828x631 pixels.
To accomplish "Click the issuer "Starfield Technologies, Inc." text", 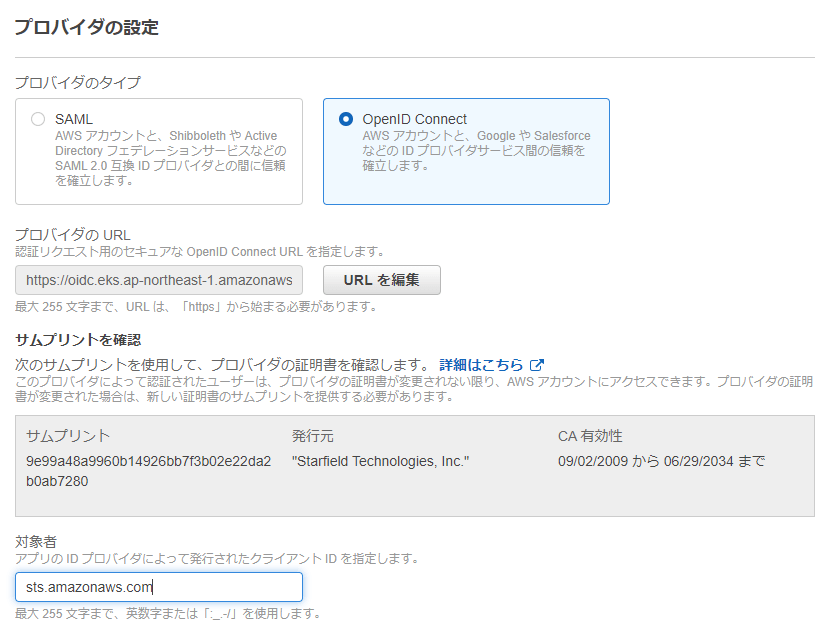I will coord(380,462).
